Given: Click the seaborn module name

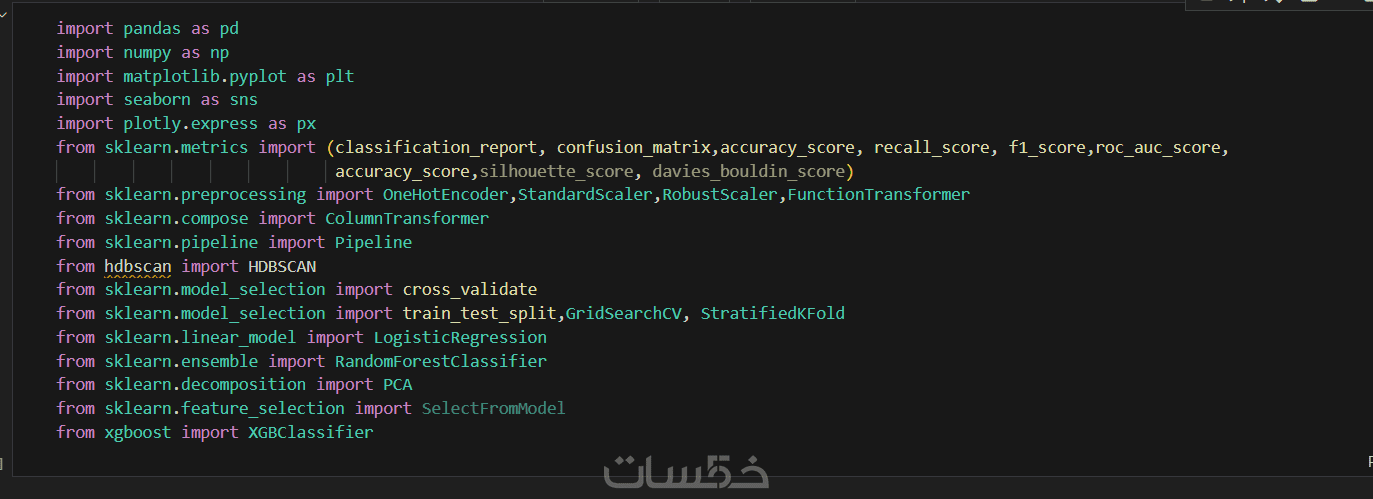Looking at the screenshot, I should pyautogui.click(x=157, y=100).
